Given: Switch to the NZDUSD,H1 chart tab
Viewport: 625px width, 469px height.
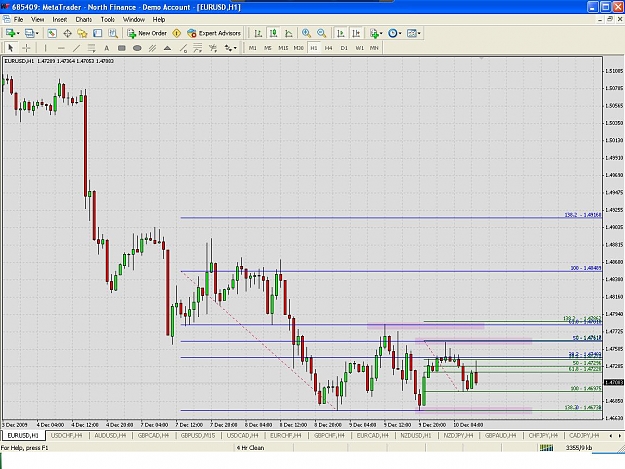Looking at the screenshot, I should click(x=416, y=436).
